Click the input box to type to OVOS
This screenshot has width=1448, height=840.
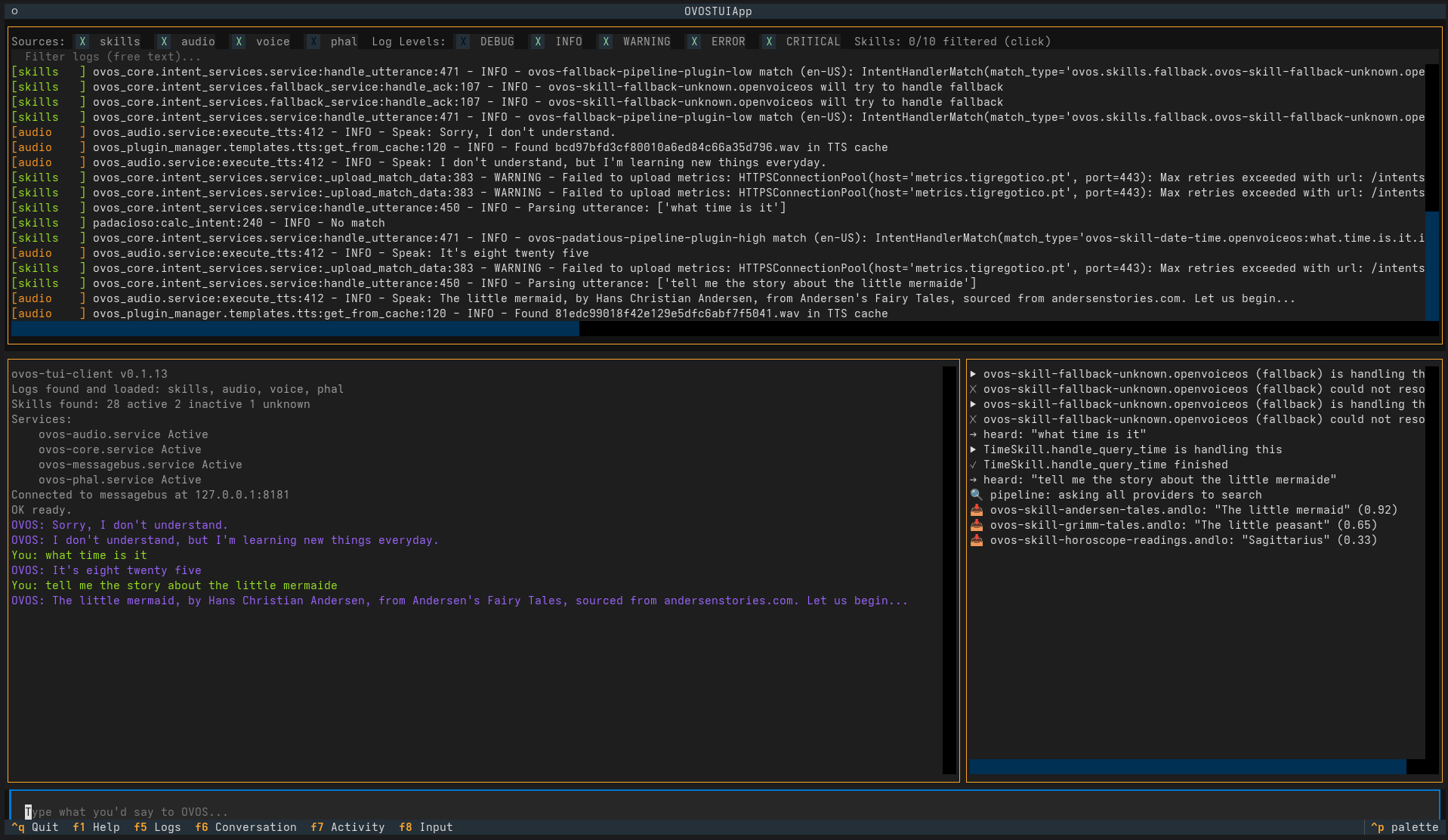[x=725, y=812]
